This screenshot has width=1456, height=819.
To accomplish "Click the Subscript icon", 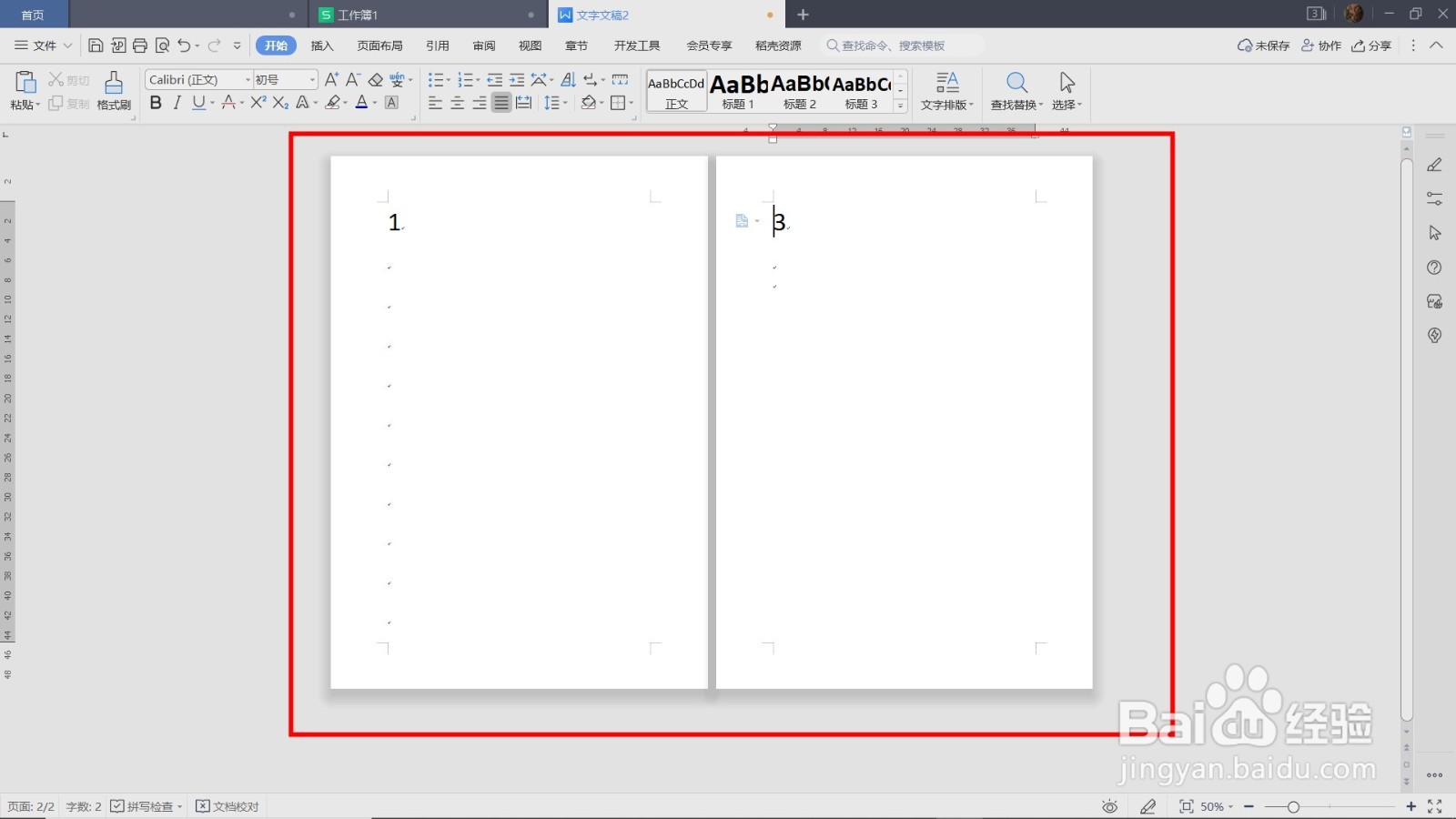I will (280, 103).
